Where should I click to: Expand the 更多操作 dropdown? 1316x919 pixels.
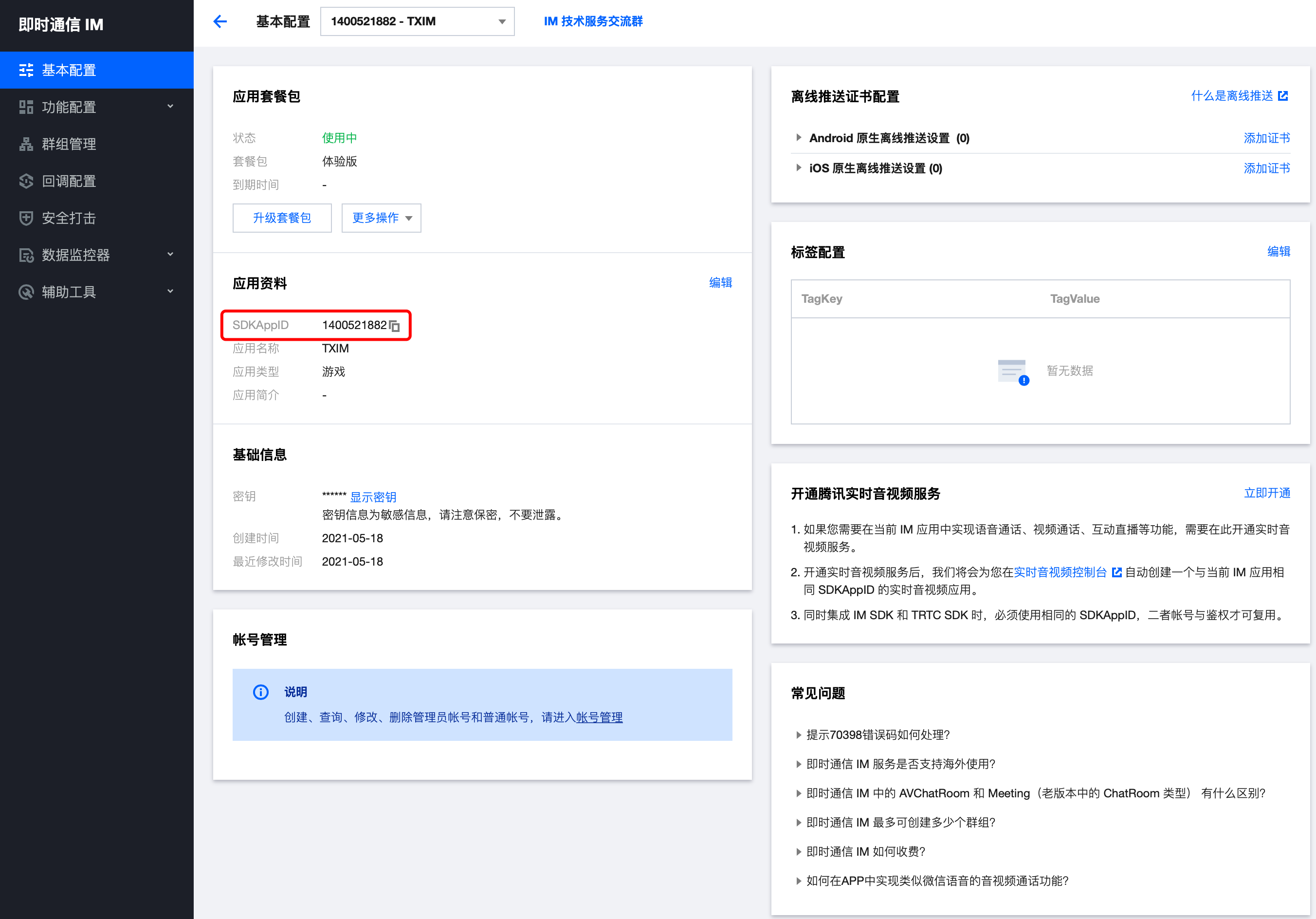tap(381, 218)
